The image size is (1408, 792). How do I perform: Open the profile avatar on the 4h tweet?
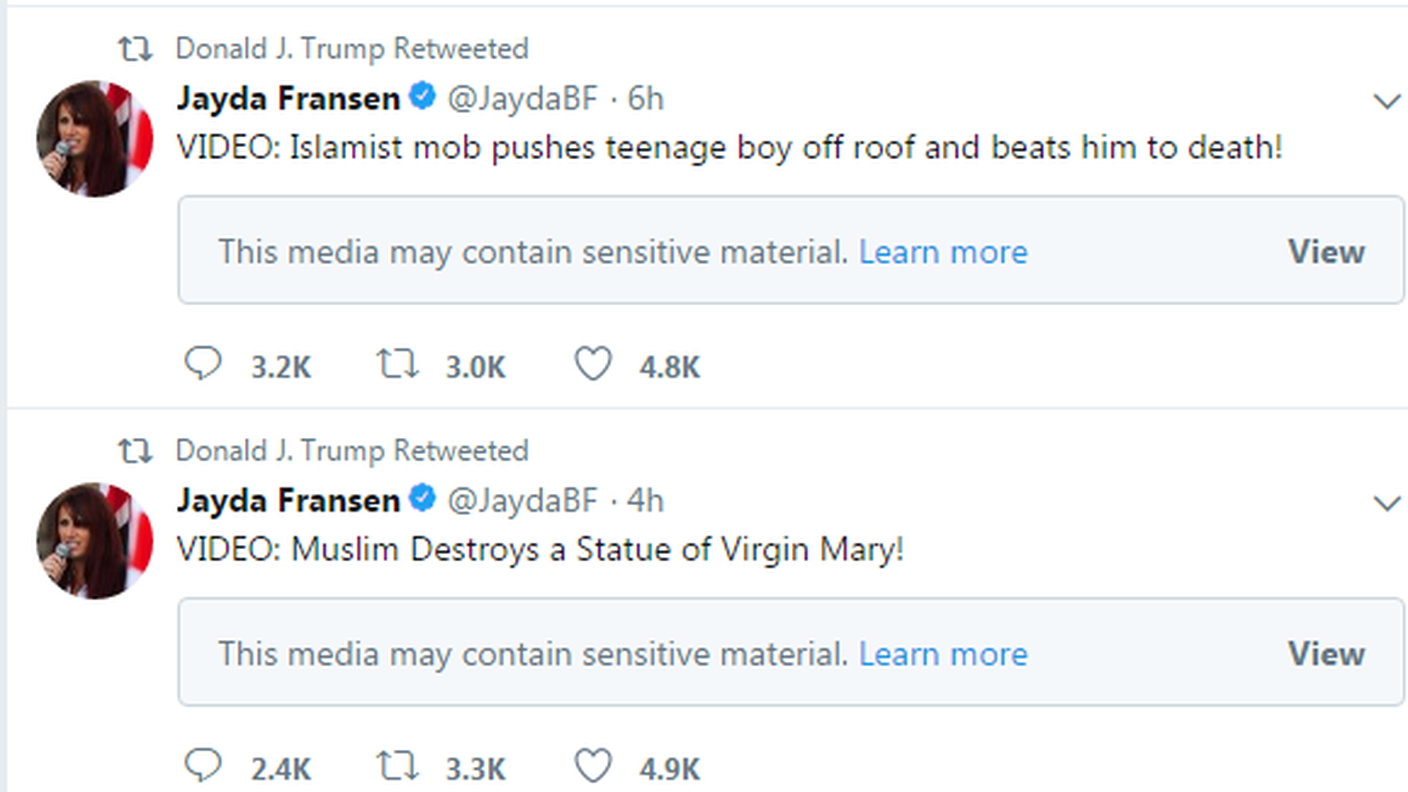coord(94,541)
